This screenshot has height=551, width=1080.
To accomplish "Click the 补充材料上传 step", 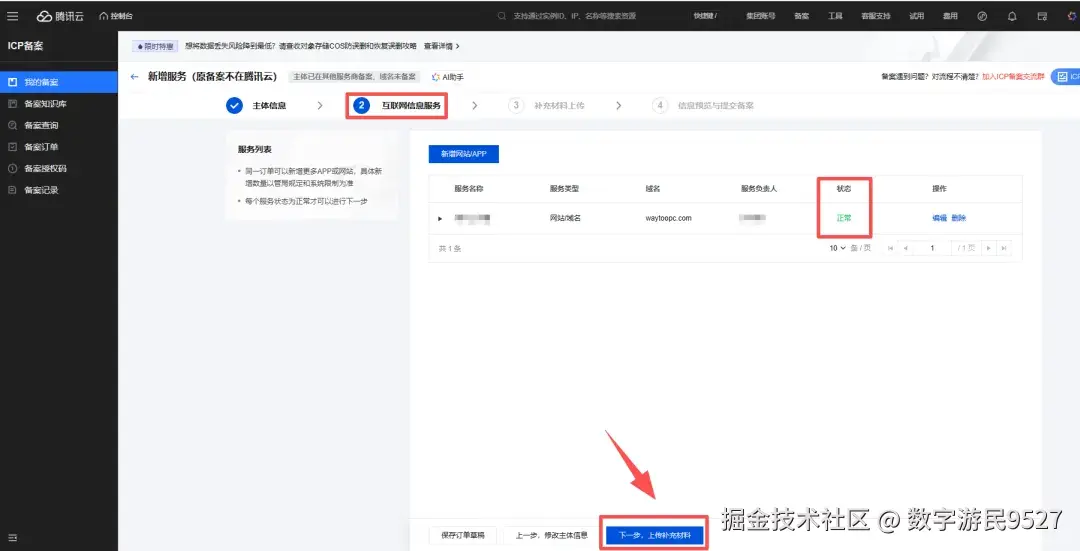I will [546, 105].
